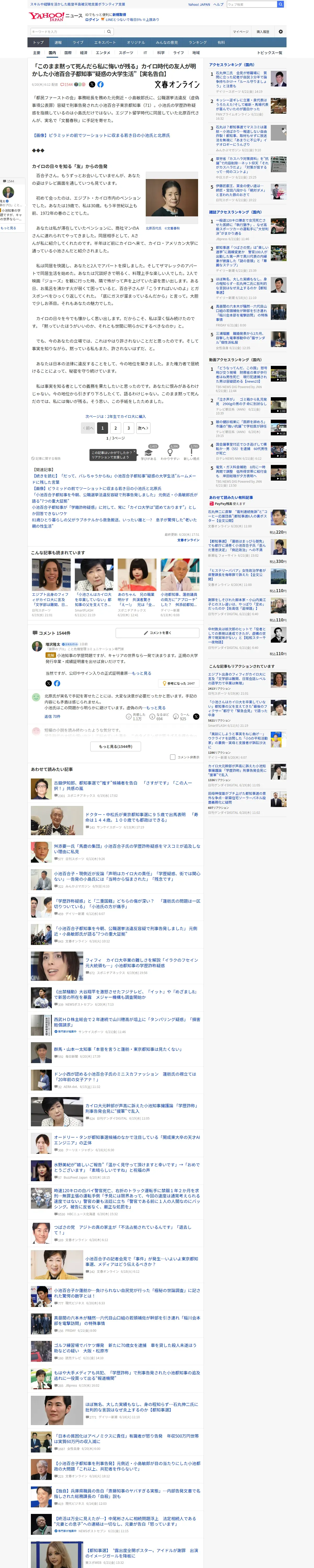Click the 北原百代氏 portrait photo
The image size is (314, 1568).
[x=172, y=197]
